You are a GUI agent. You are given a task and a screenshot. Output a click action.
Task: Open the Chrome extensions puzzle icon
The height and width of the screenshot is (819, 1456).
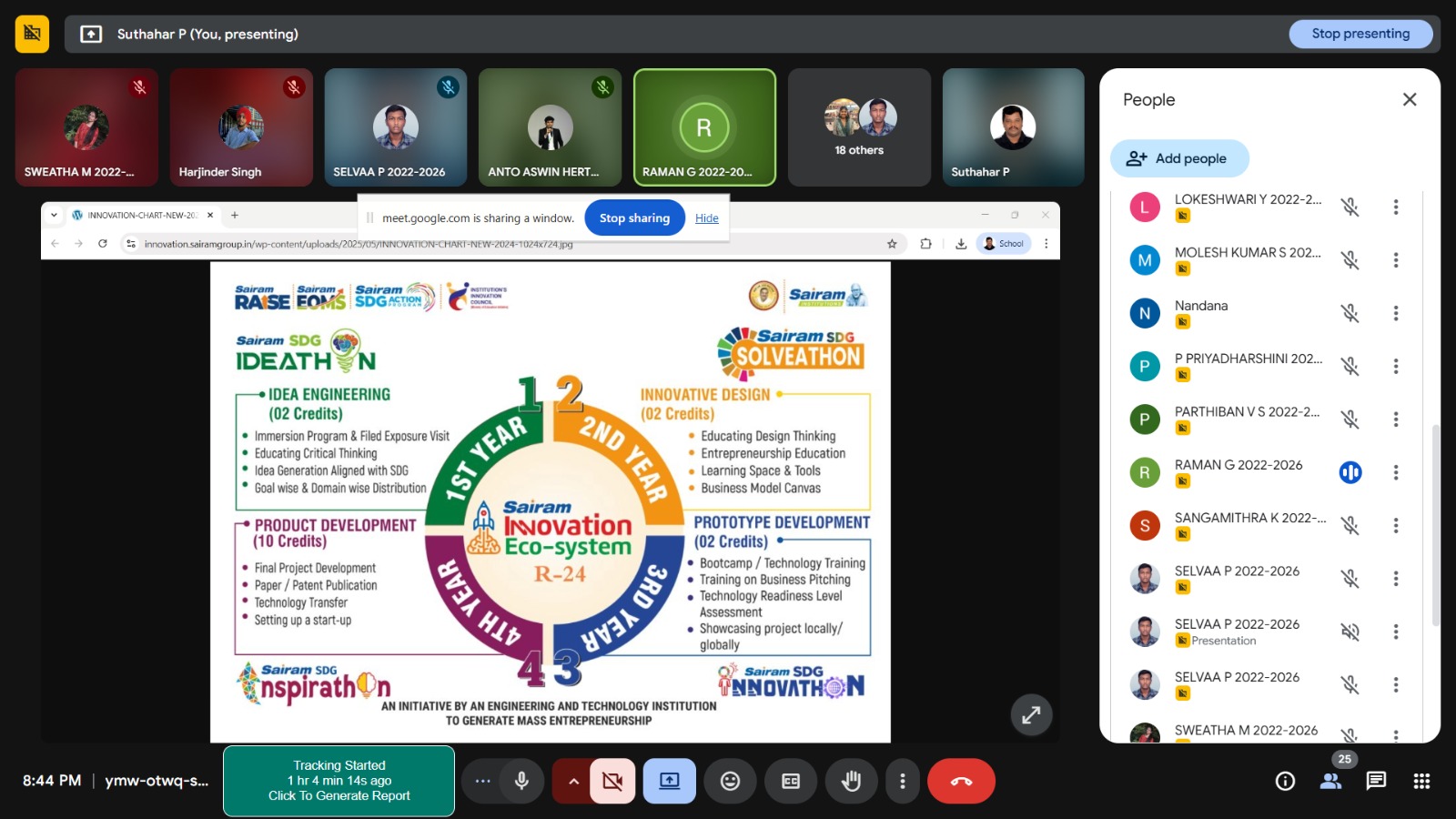[x=925, y=244]
